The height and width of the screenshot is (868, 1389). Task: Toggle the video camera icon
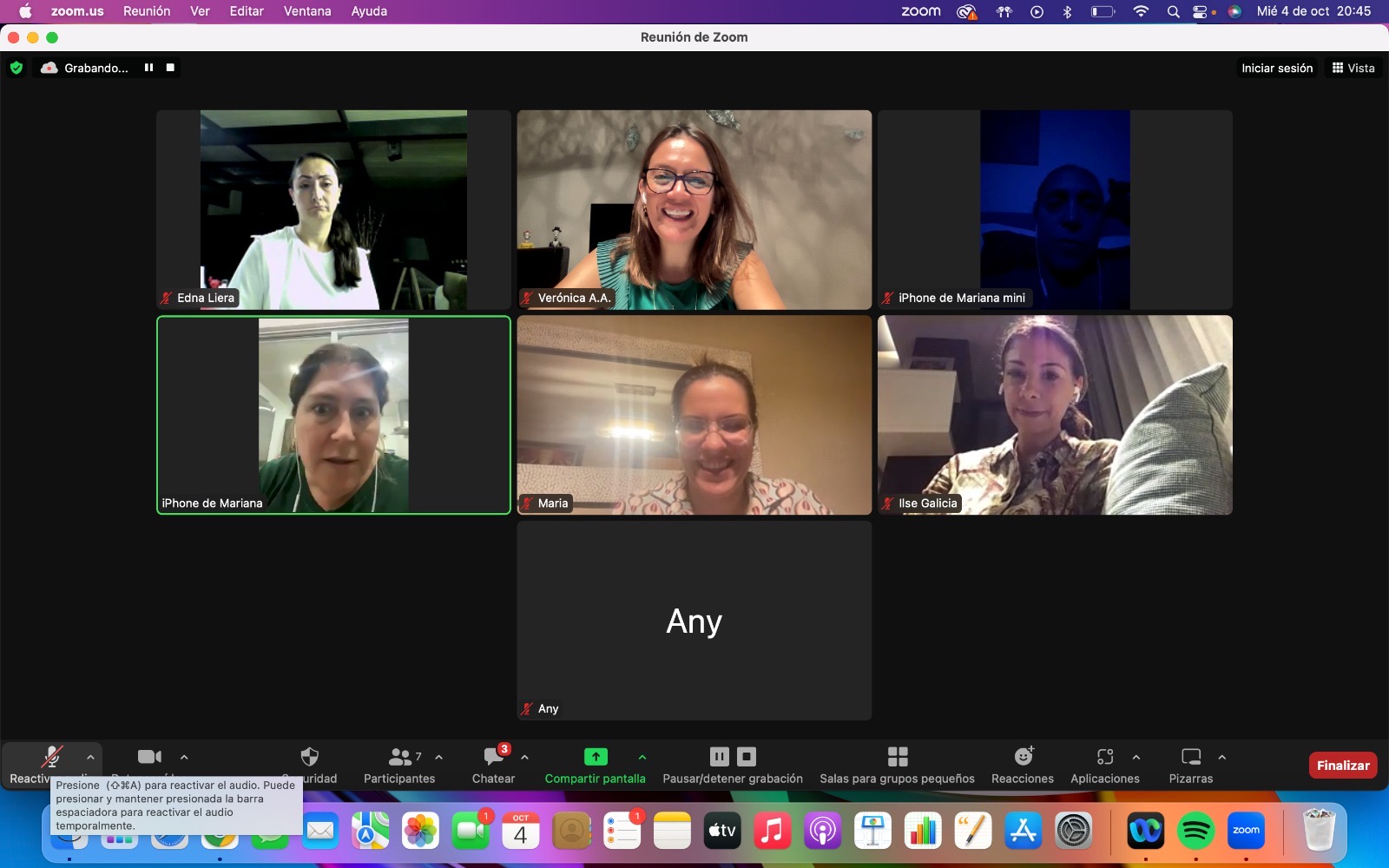[149, 757]
